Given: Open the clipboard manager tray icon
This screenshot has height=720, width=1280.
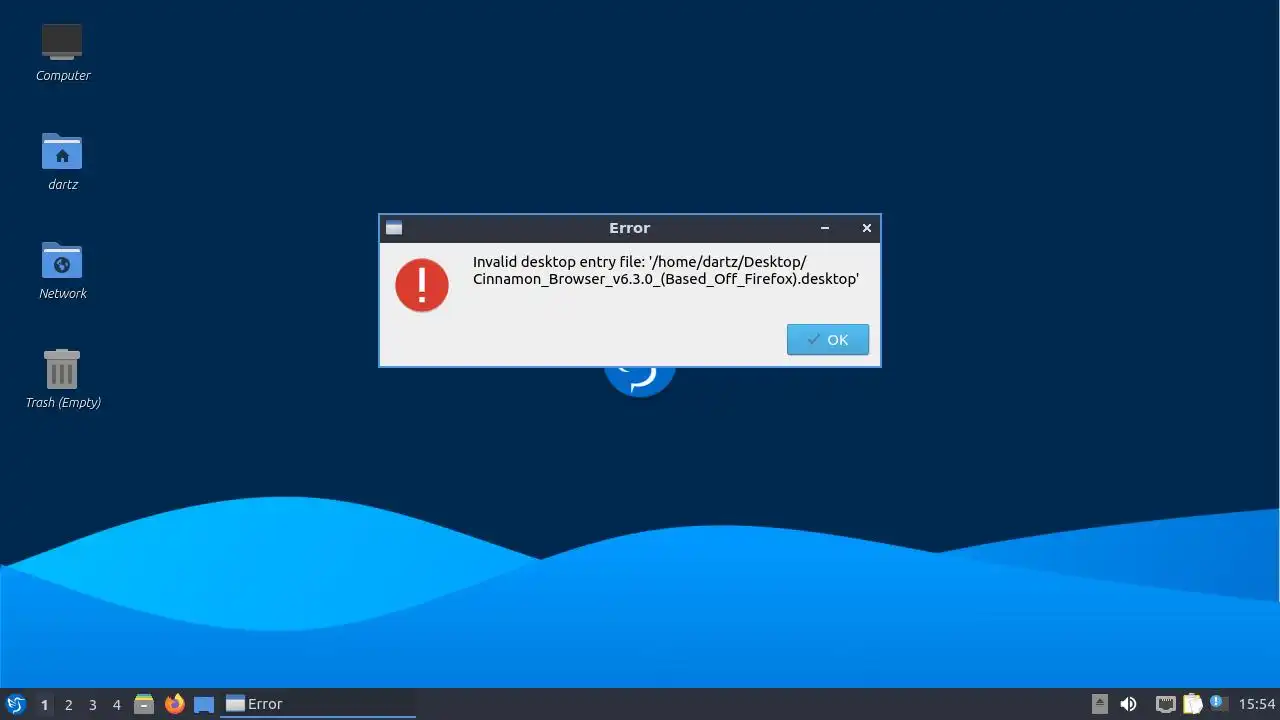Looking at the screenshot, I should coord(1192,704).
